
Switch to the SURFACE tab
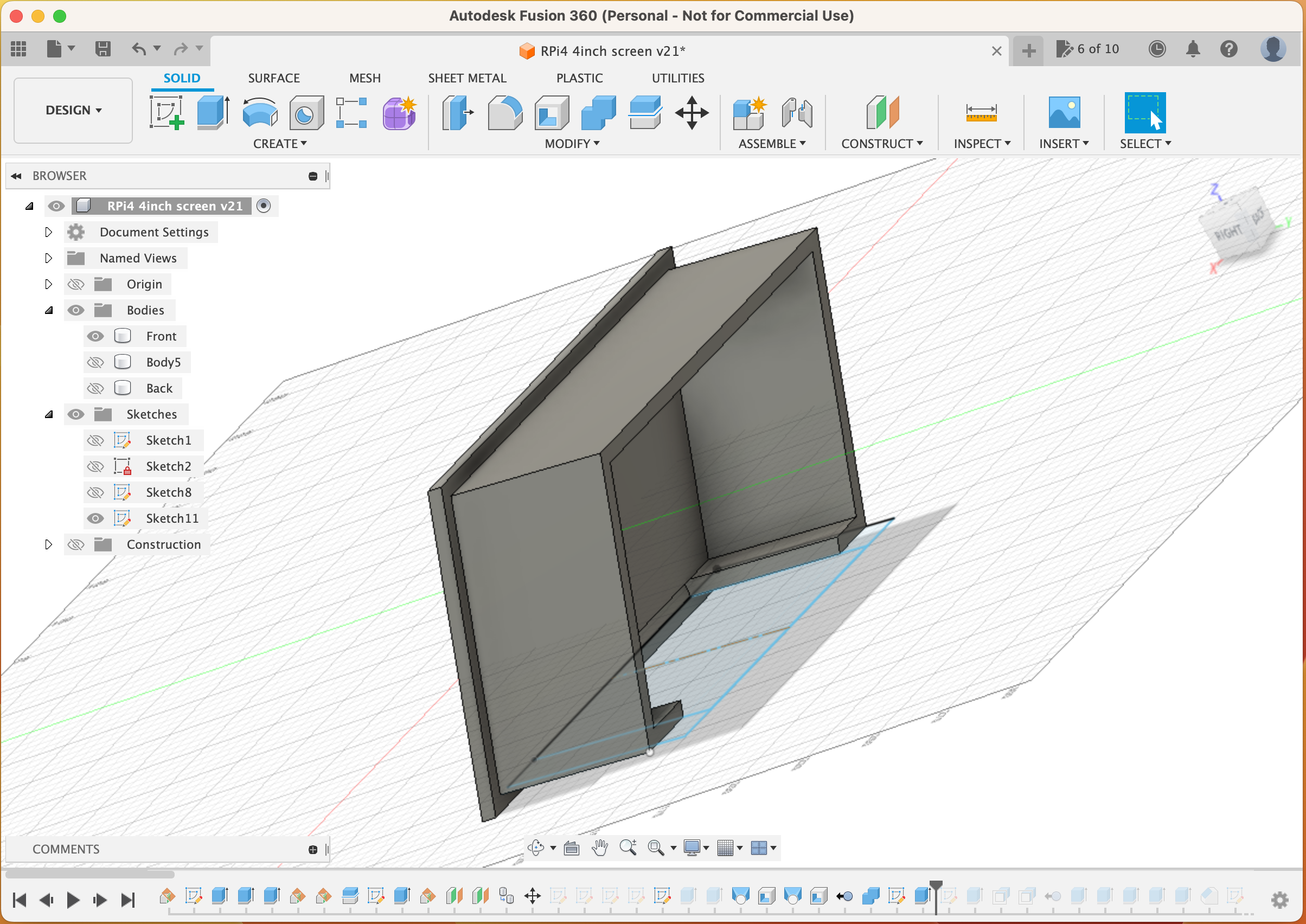point(274,78)
